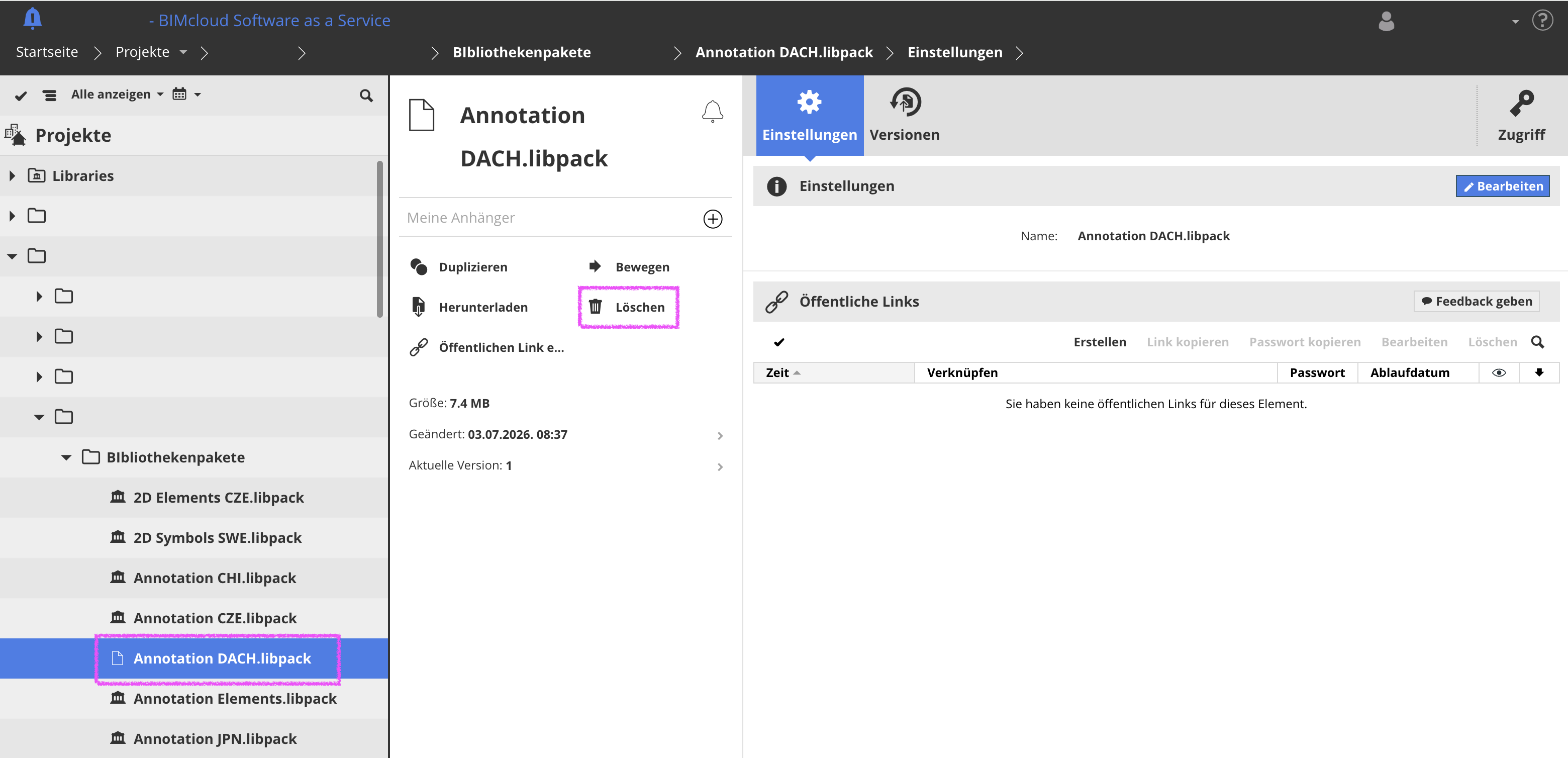Click the library icon of 2D Symbols SWE.libpack
1568x758 pixels.
pyautogui.click(x=118, y=536)
